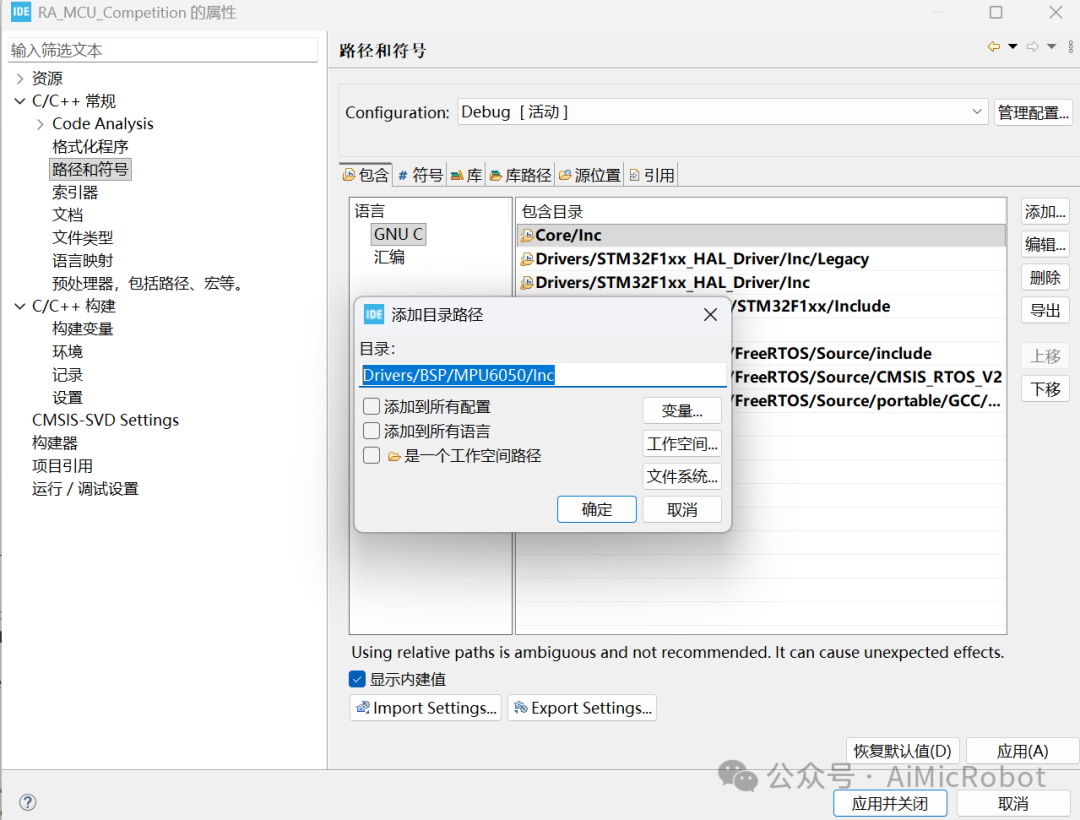1080x820 pixels.
Task: Click the 管理配置 button
Action: [x=1033, y=112]
